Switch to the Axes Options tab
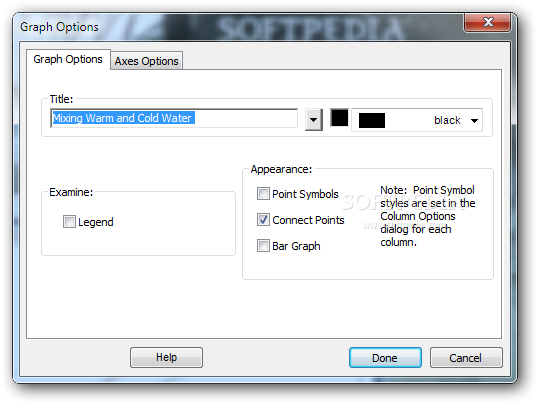The width and height of the screenshot is (538, 404). pos(147,61)
